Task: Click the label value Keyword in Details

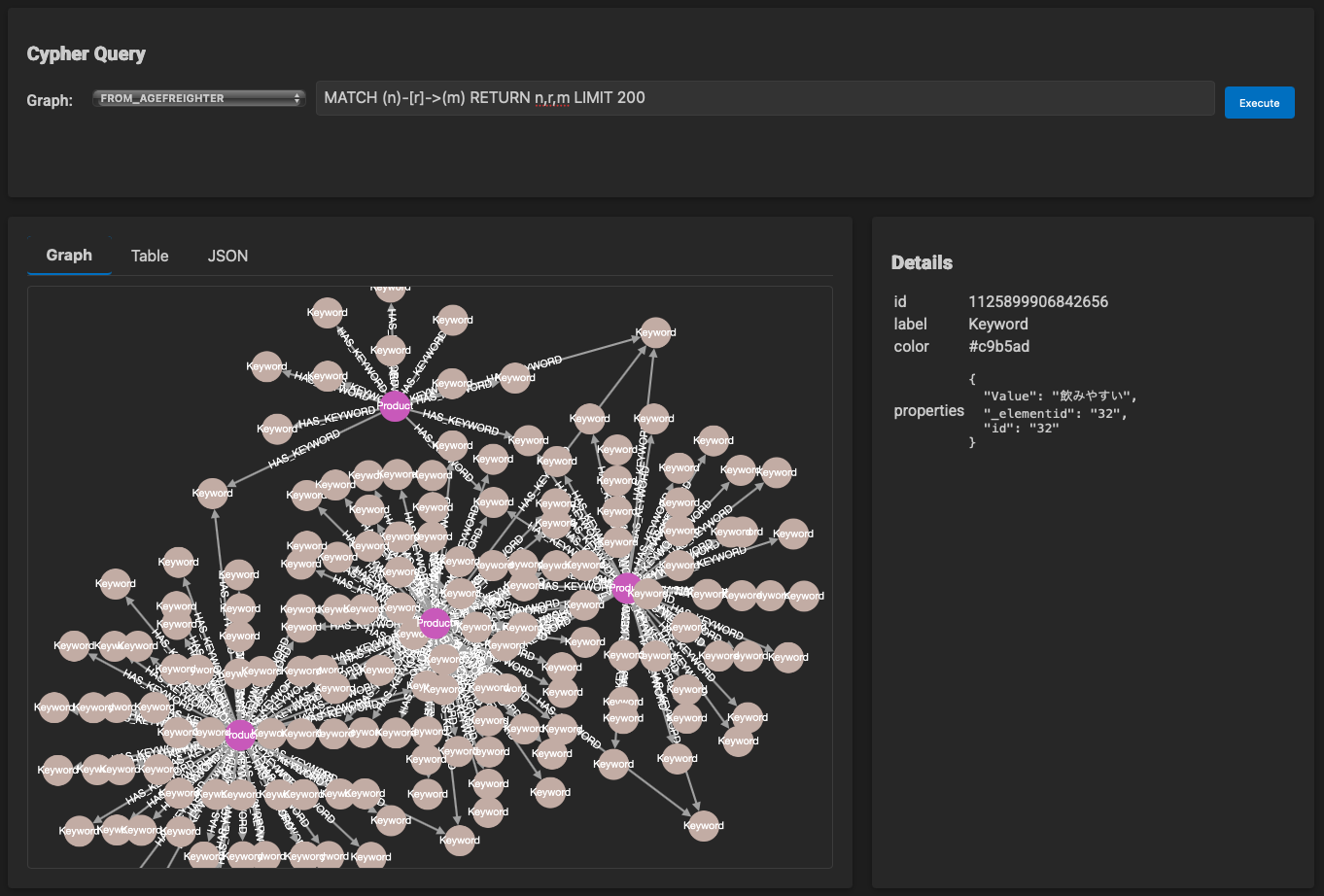Action: tap(997, 324)
